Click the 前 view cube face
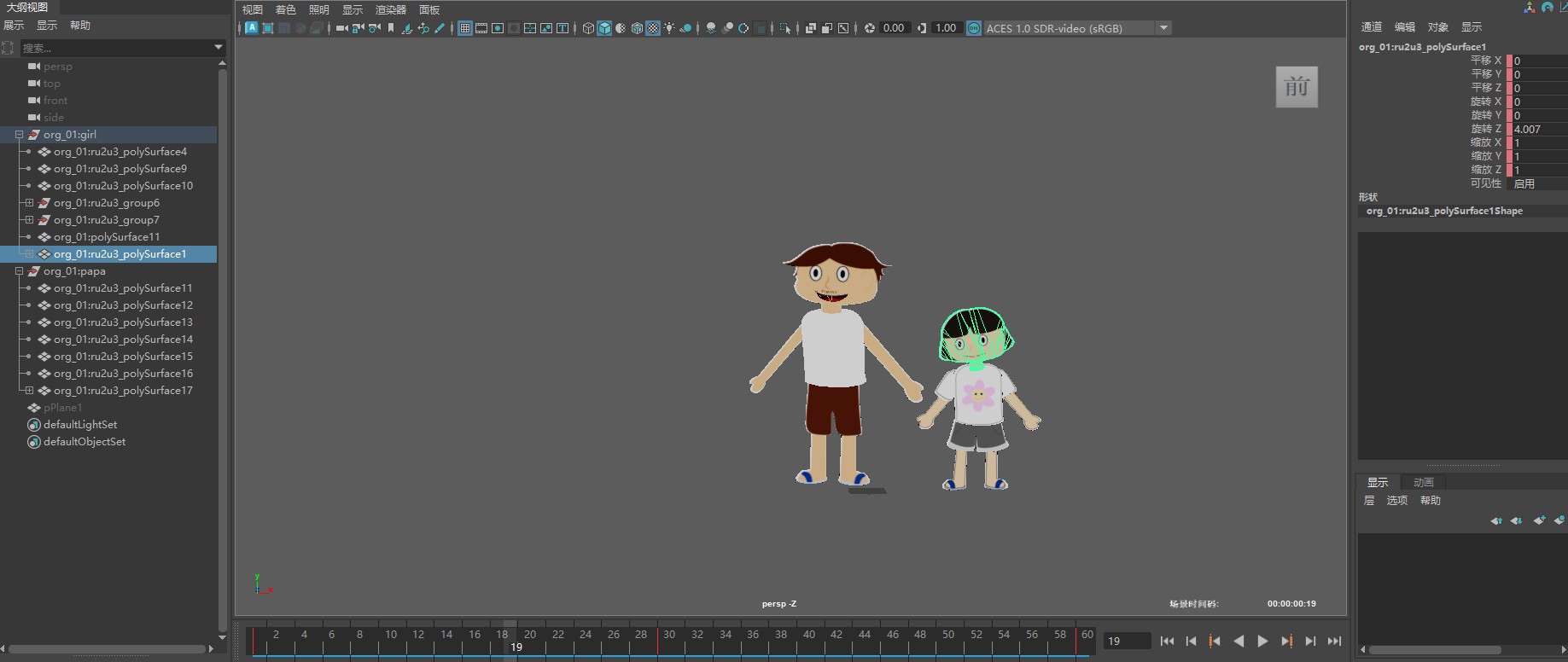The width and height of the screenshot is (1568, 662). point(1297,87)
